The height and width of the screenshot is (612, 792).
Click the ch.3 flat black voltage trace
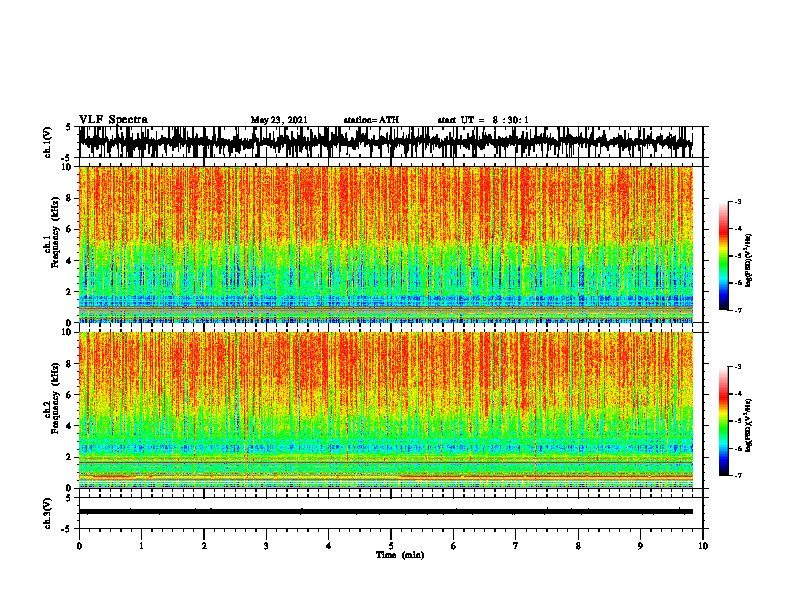pyautogui.click(x=386, y=512)
